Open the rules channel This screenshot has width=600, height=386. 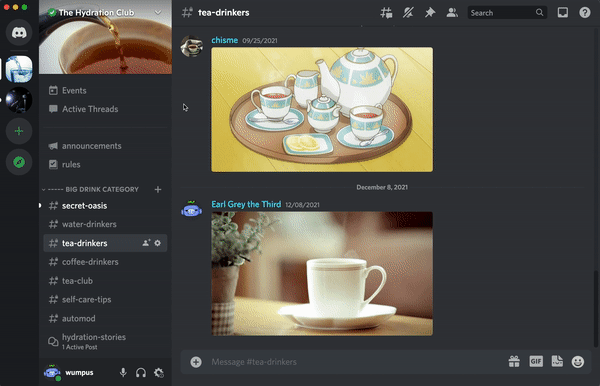coord(105,164)
